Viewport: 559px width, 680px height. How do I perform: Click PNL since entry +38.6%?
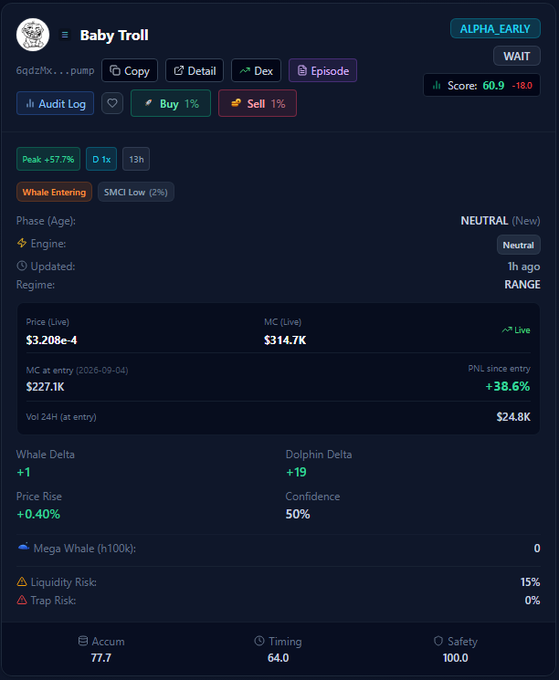click(507, 386)
